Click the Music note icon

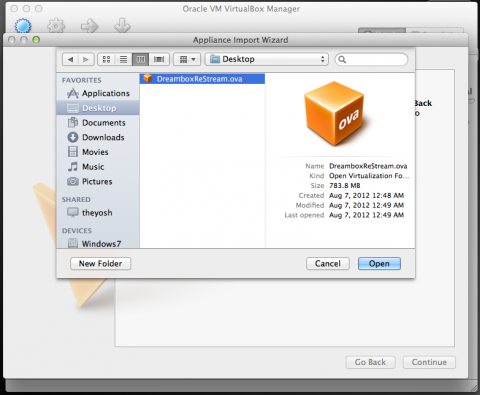[73, 167]
